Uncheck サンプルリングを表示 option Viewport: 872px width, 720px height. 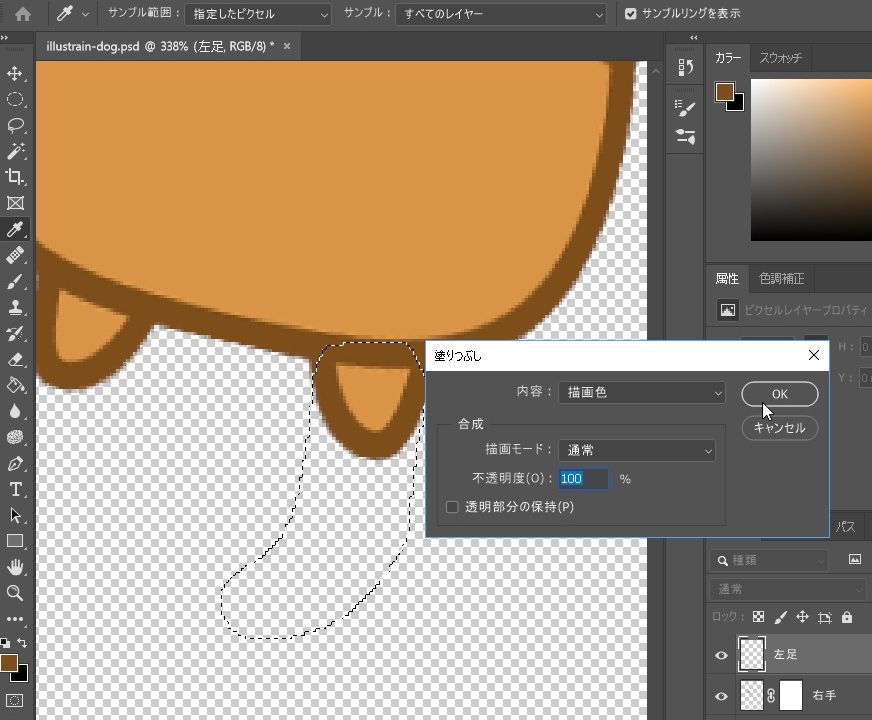pyautogui.click(x=630, y=14)
